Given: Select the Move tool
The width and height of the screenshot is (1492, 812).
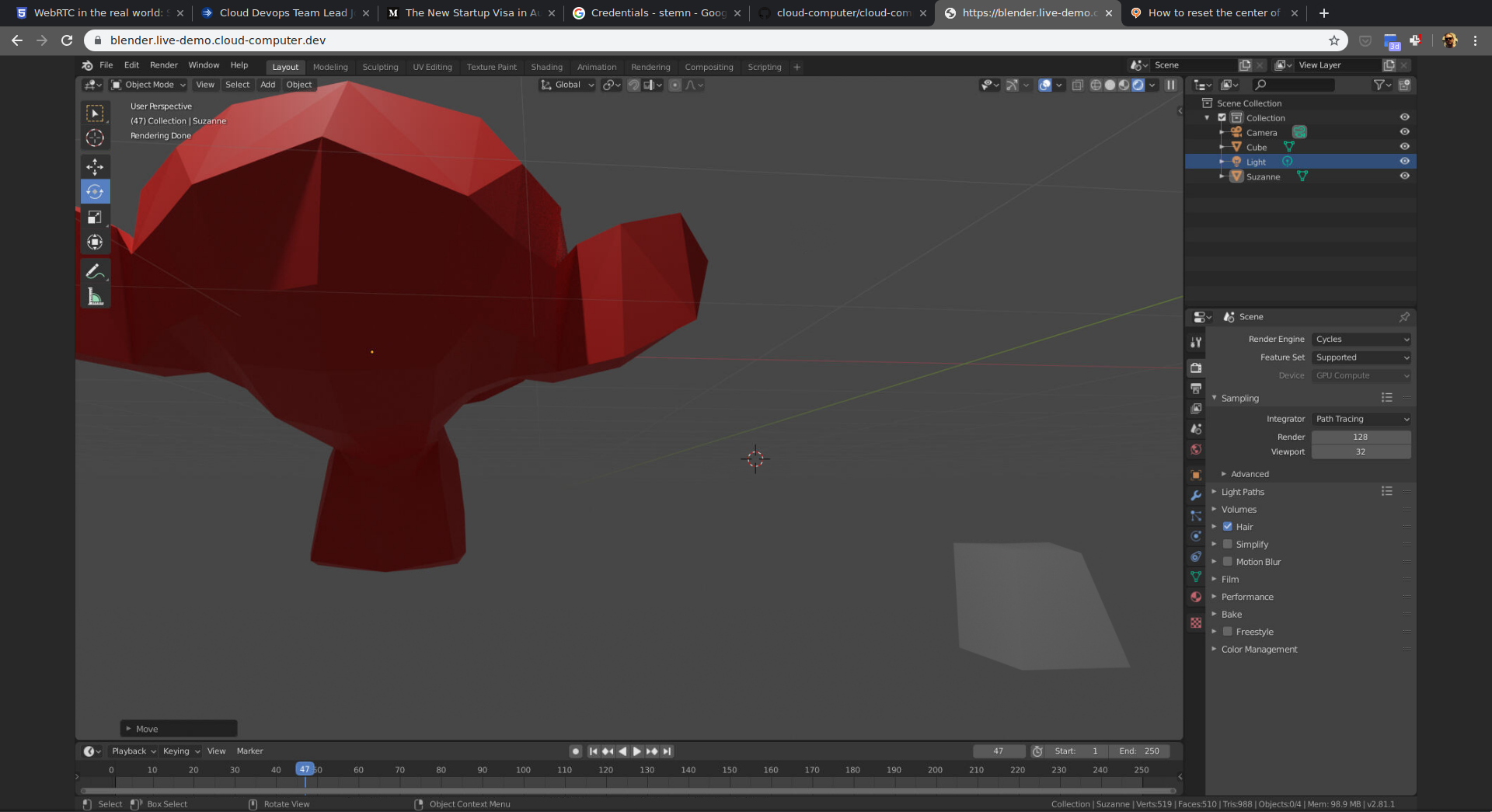Looking at the screenshot, I should coord(95,166).
